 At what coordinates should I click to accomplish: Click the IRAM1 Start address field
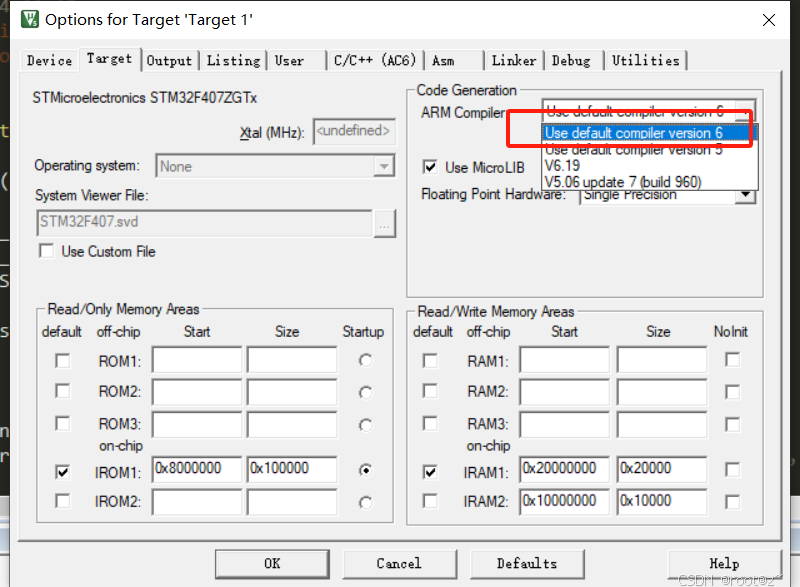click(565, 469)
